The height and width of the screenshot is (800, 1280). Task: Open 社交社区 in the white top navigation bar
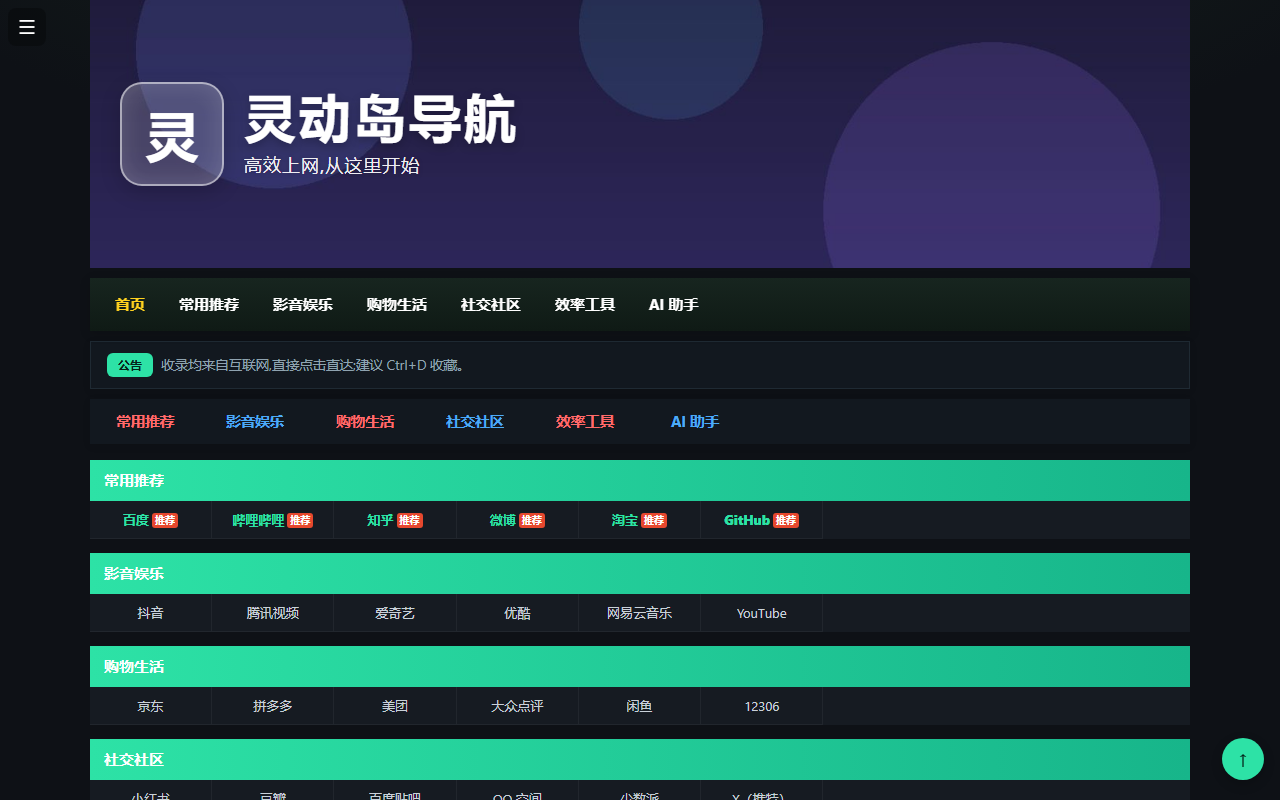[x=491, y=305]
